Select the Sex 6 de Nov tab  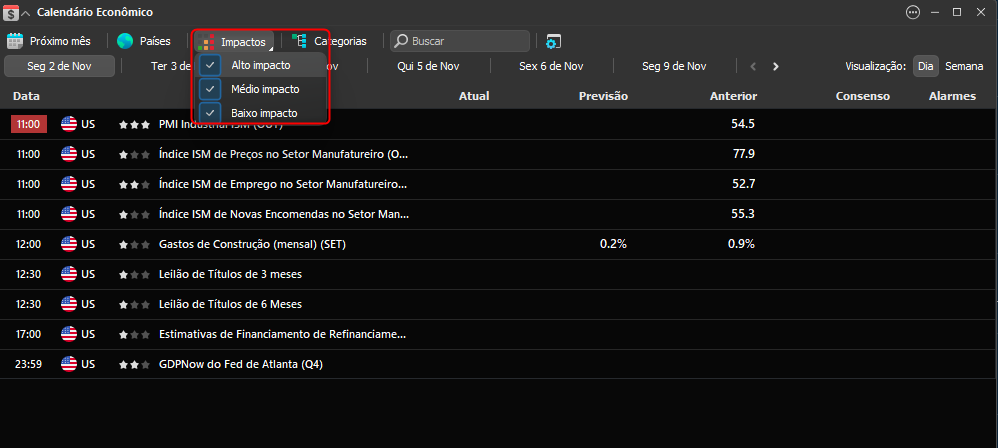[551, 66]
